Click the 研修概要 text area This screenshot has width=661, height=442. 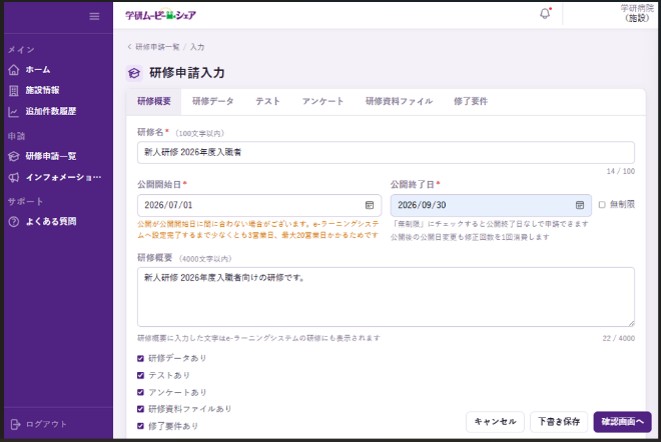tap(386, 297)
